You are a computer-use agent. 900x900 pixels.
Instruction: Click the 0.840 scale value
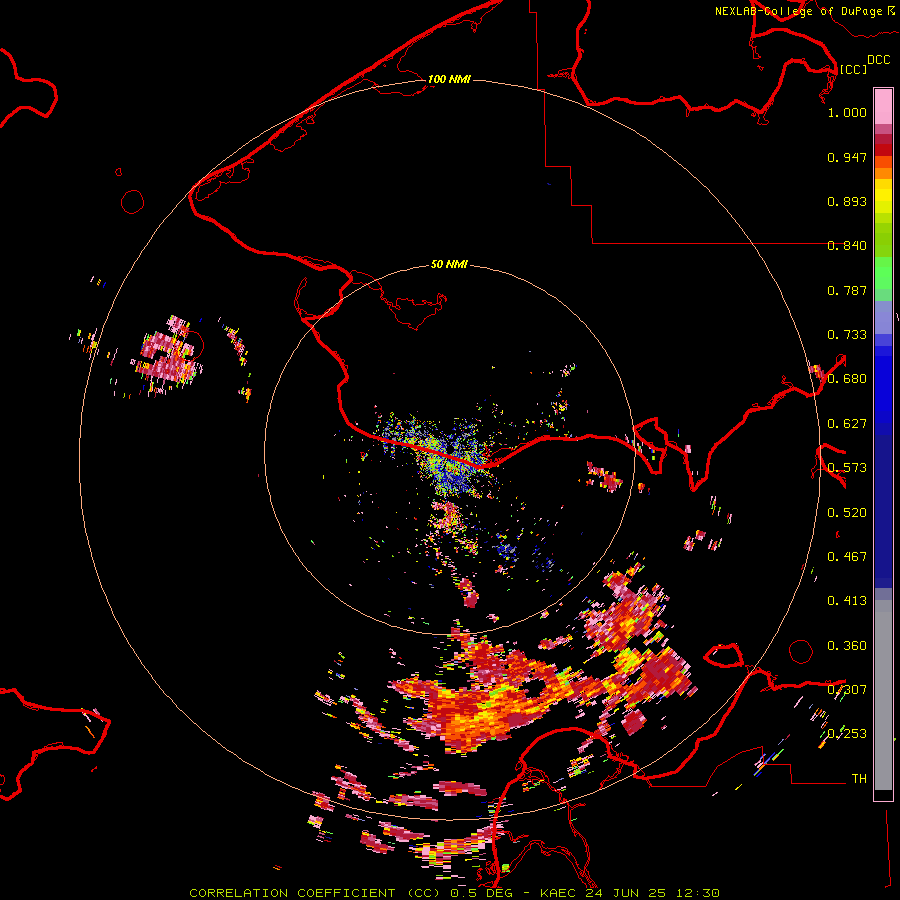tap(847, 246)
